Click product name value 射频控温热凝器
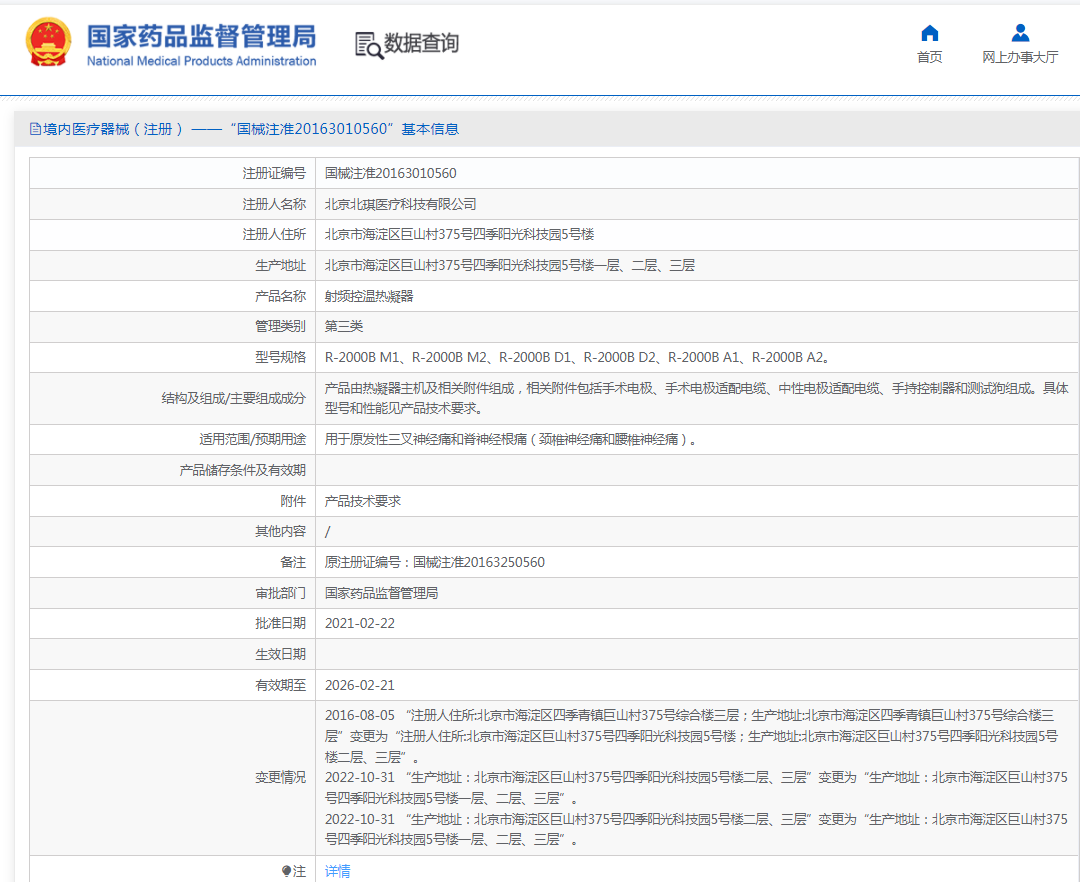The width and height of the screenshot is (1080, 882). click(369, 296)
